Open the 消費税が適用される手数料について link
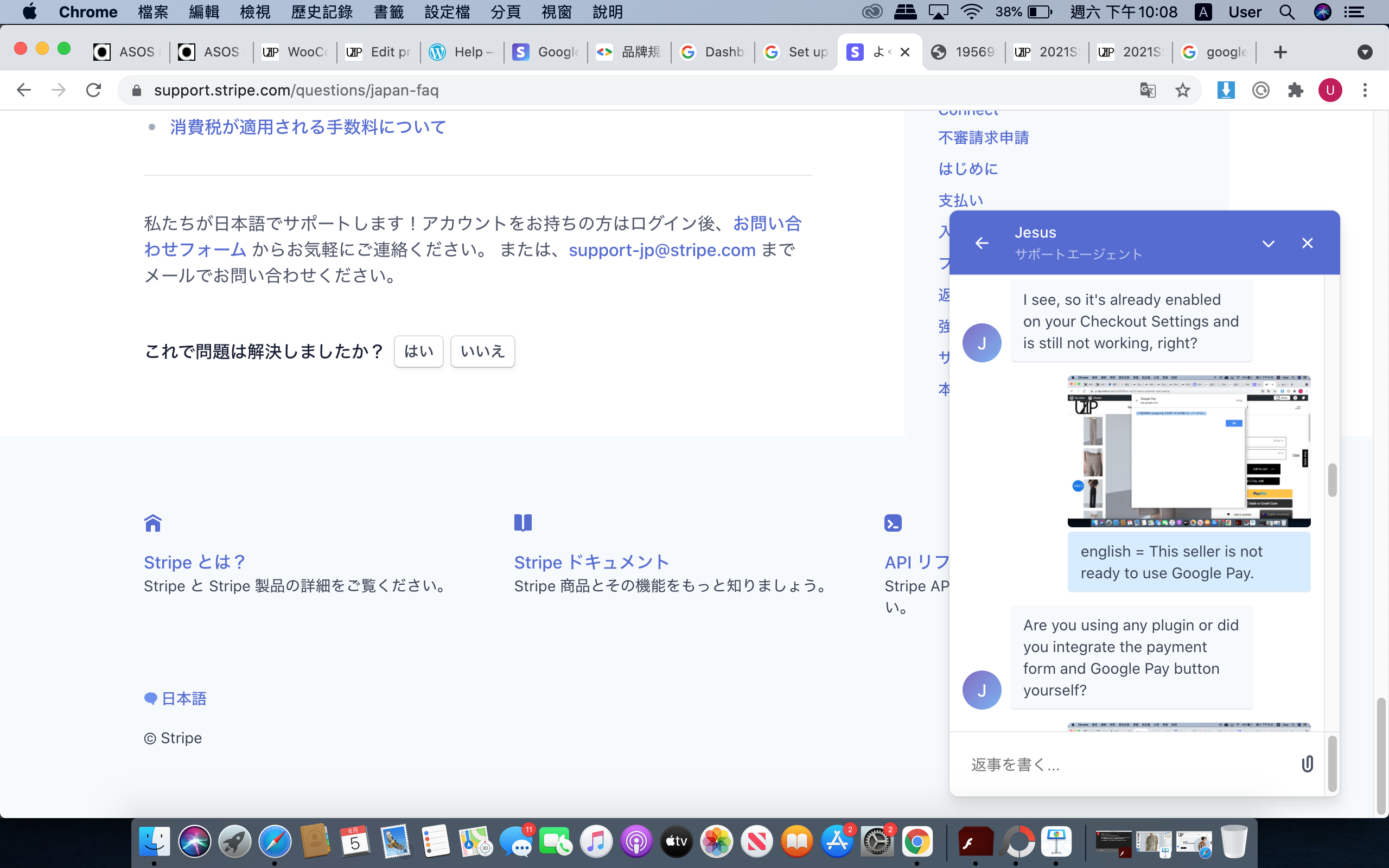This screenshot has width=1389, height=868. (x=308, y=127)
